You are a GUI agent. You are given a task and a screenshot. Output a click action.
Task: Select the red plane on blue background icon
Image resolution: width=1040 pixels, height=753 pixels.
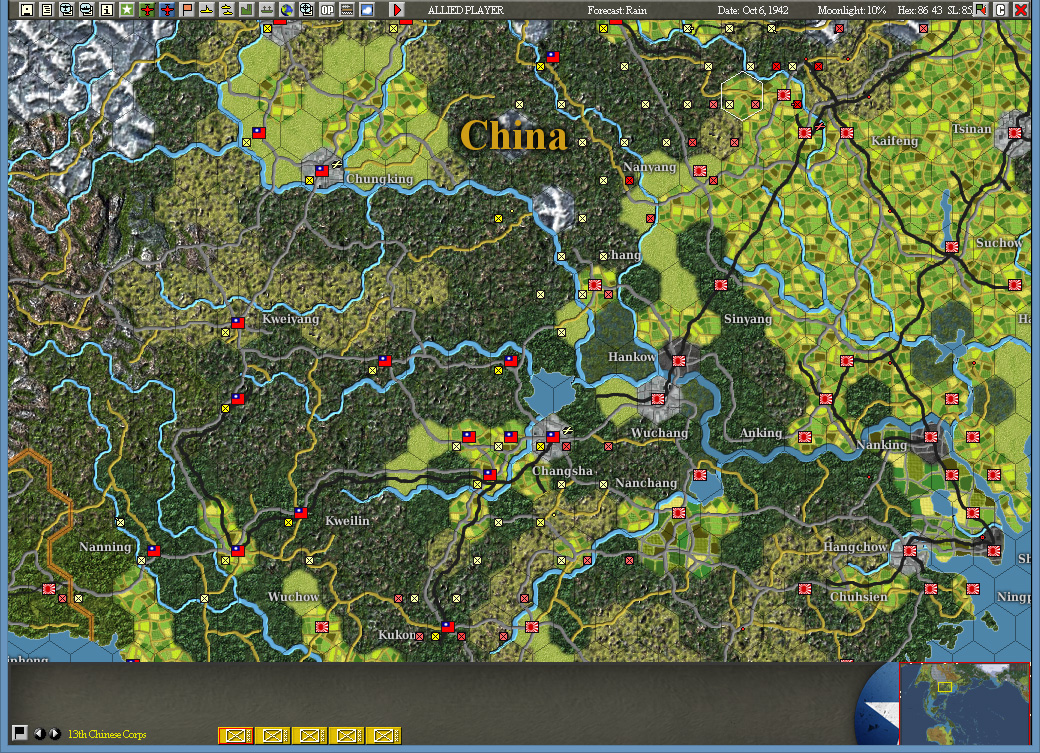pyautogui.click(x=166, y=9)
